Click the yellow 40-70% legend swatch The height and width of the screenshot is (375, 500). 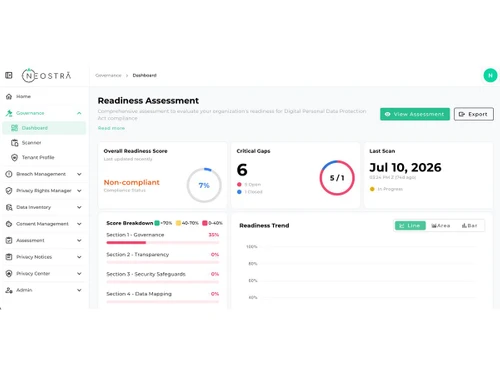(178, 223)
